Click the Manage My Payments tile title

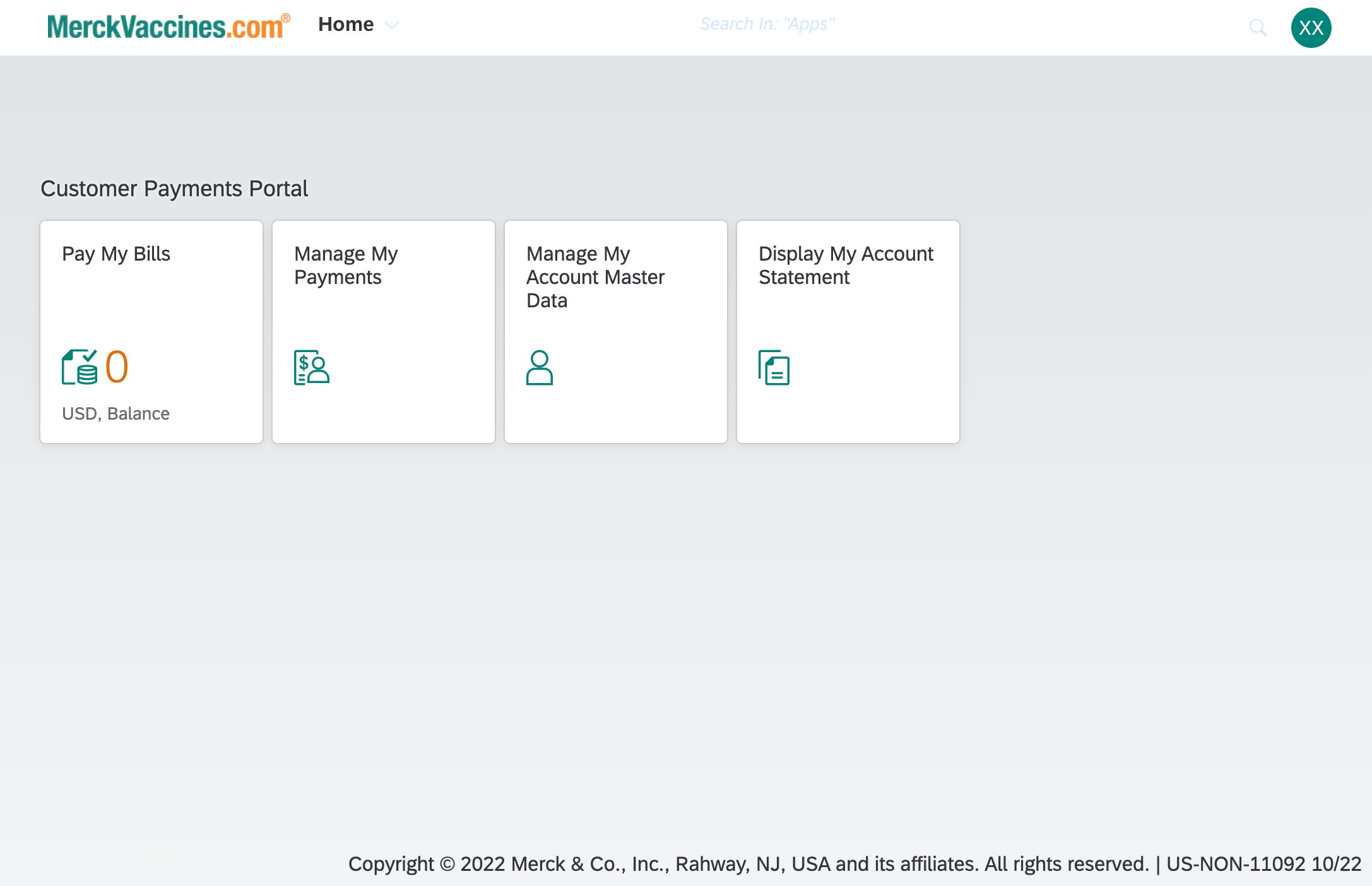point(346,265)
